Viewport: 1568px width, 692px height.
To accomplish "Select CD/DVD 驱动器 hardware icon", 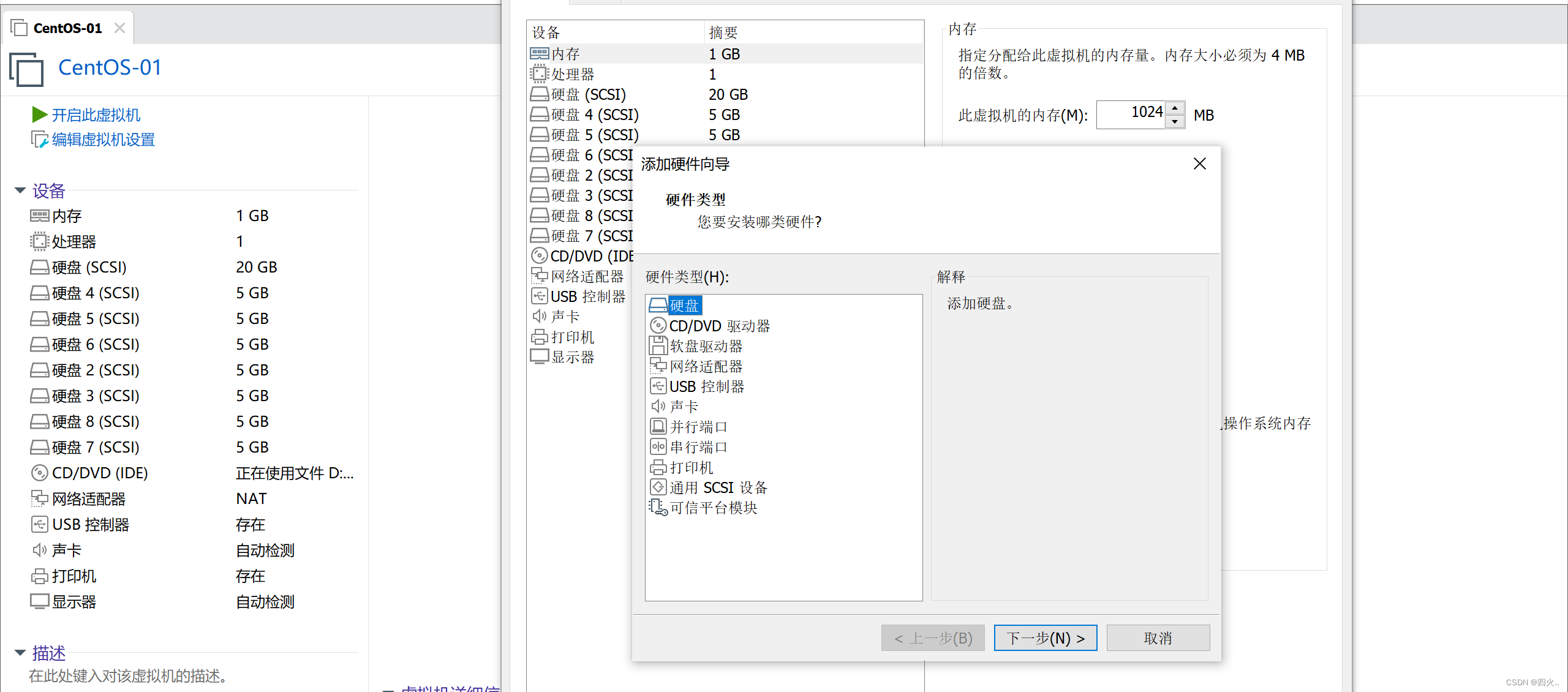I will 658,325.
